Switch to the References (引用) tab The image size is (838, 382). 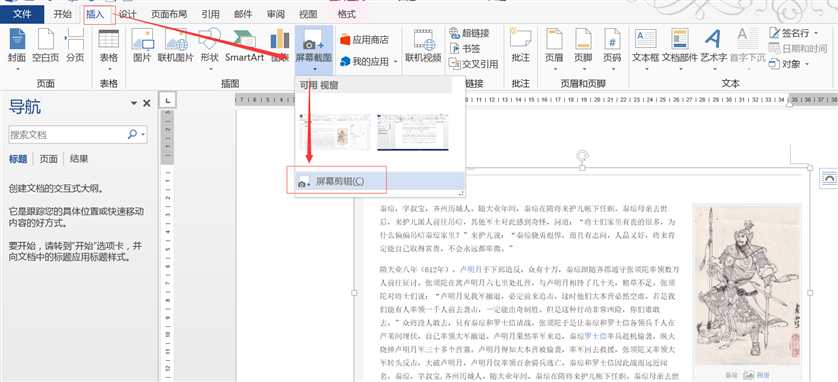pos(210,14)
